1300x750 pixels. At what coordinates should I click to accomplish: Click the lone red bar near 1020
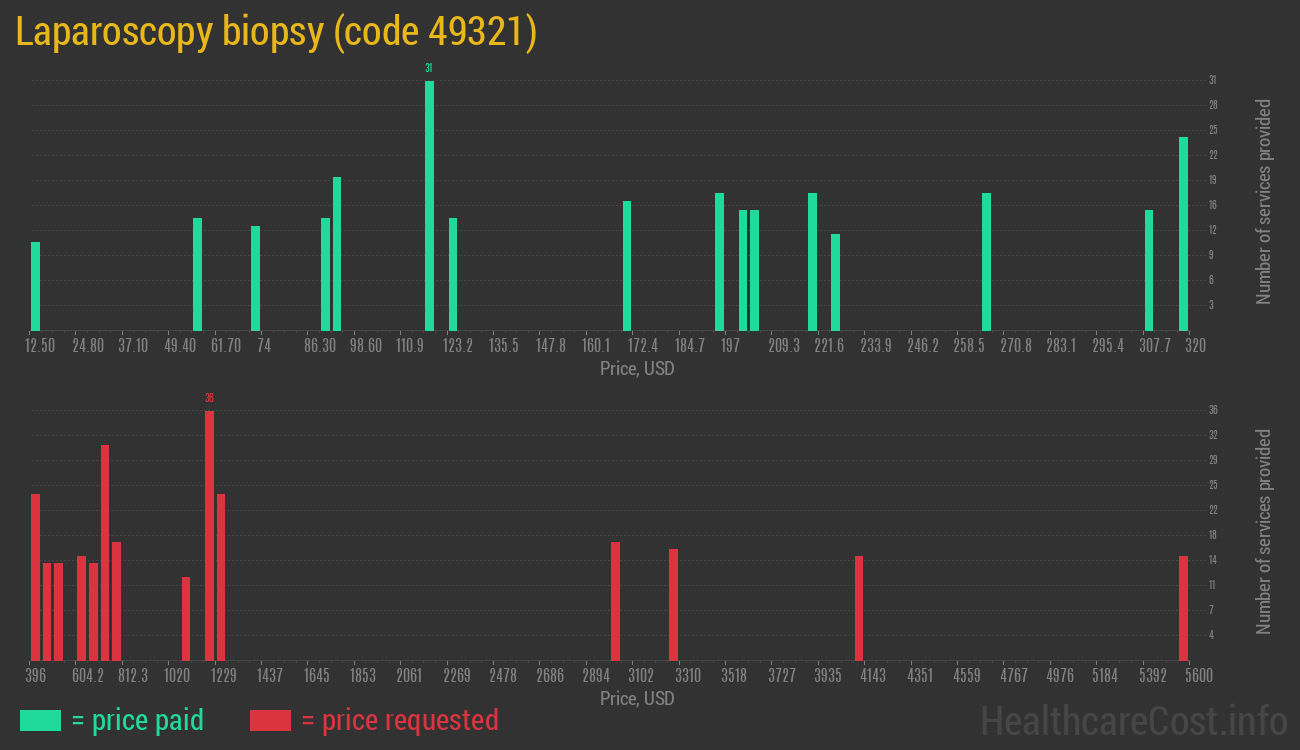coord(186,618)
